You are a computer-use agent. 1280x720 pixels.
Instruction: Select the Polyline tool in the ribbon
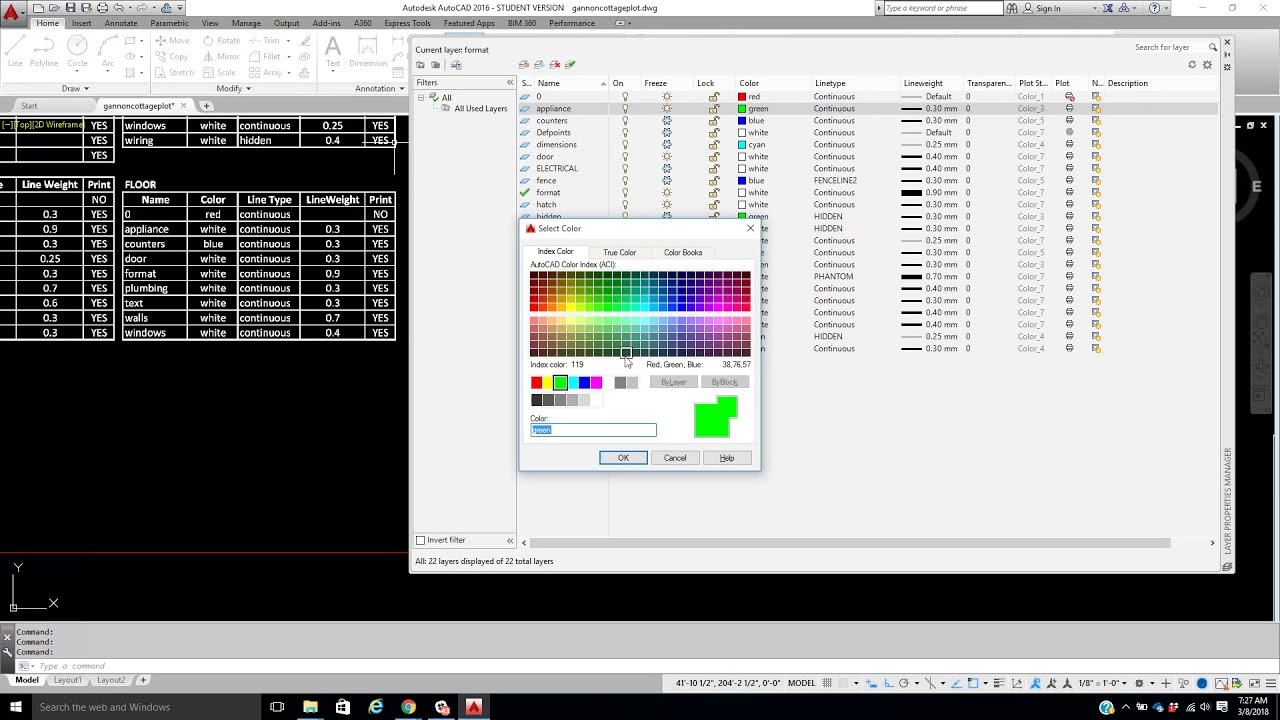click(44, 50)
